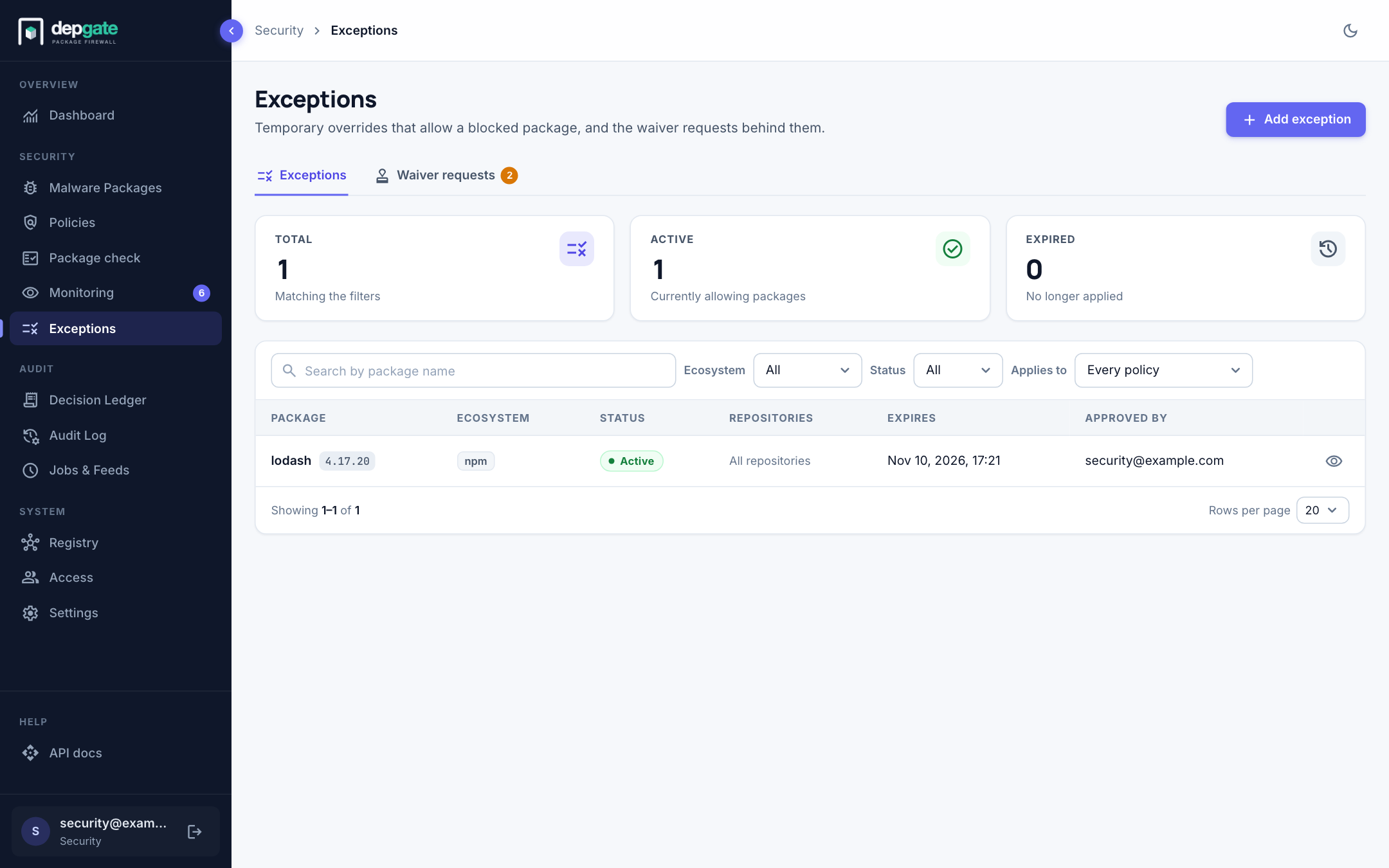Click Security in the breadcrumb
The image size is (1389, 868).
[278, 30]
